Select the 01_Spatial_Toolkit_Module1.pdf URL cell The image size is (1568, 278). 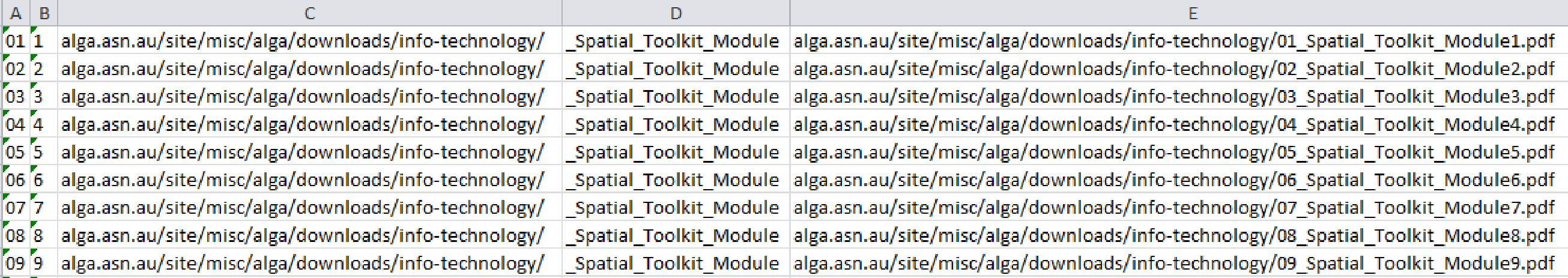(x=1179, y=41)
